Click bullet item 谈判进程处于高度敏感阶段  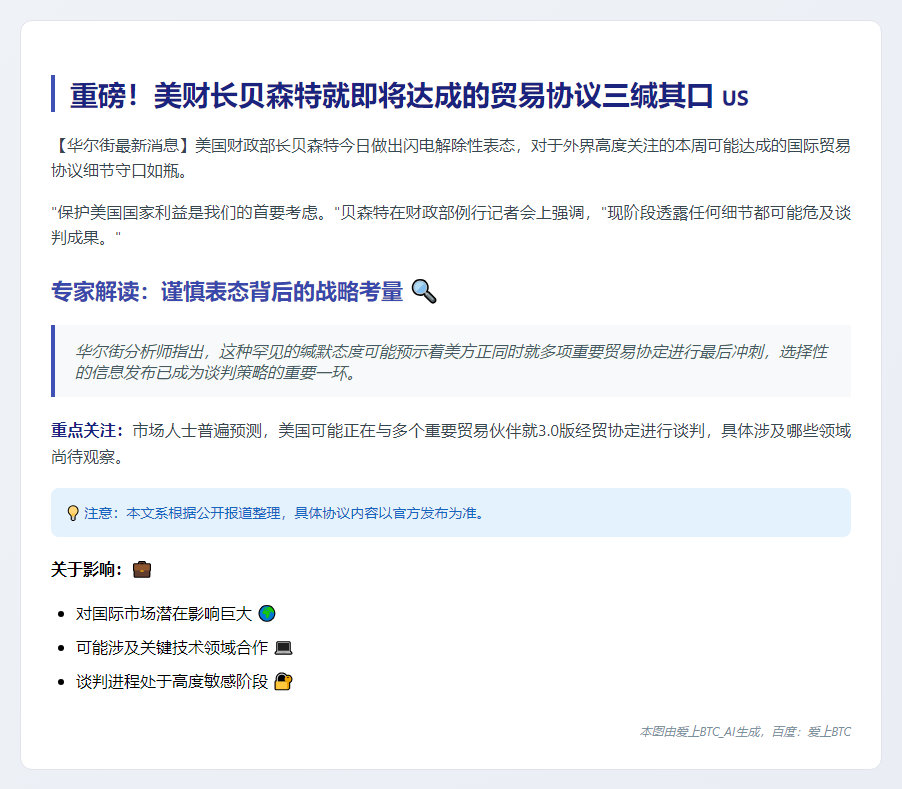pos(172,681)
